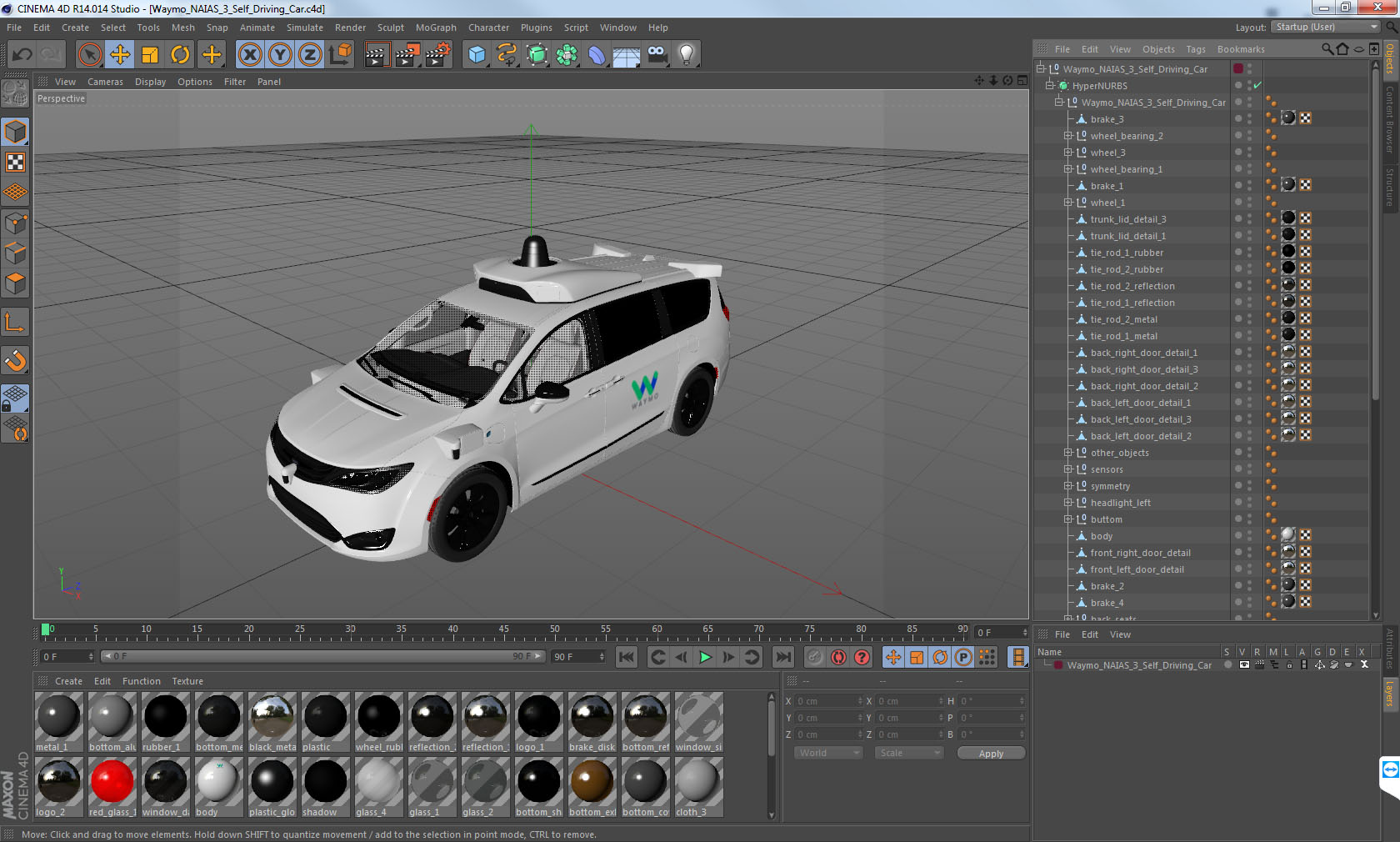
Task: Toggle X-axis lock
Action: pos(249,55)
